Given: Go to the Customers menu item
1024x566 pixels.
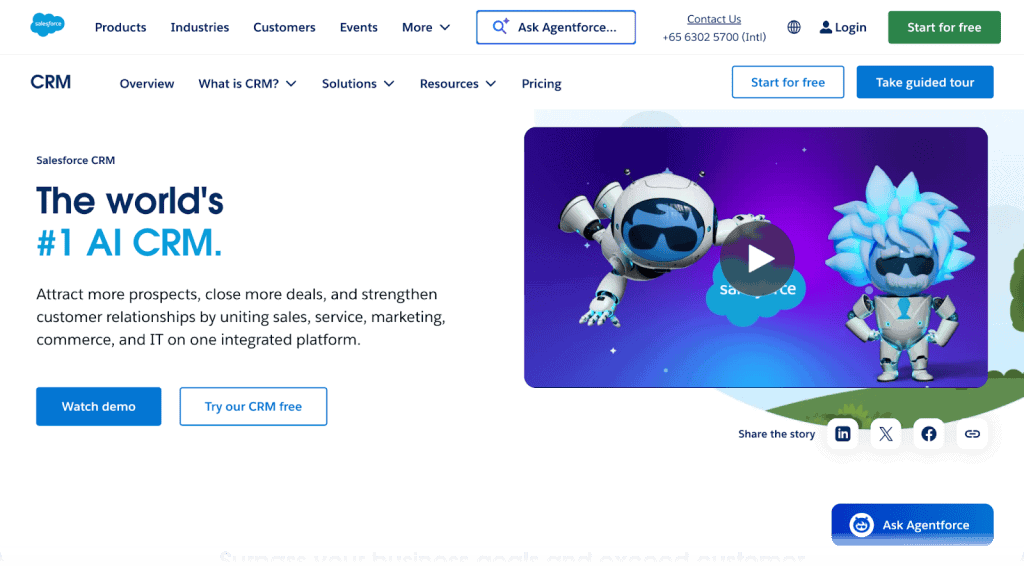Looking at the screenshot, I should pyautogui.click(x=284, y=27).
